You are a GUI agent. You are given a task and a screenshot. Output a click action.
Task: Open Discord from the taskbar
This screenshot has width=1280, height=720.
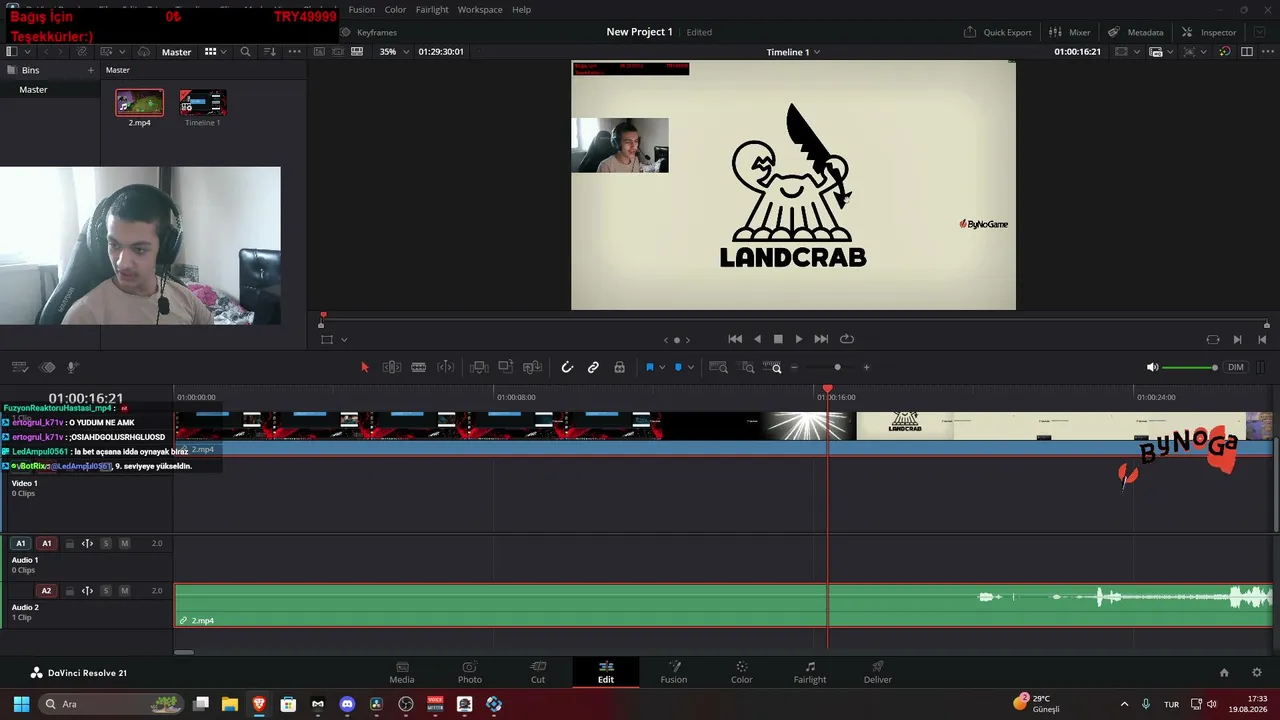tap(347, 704)
